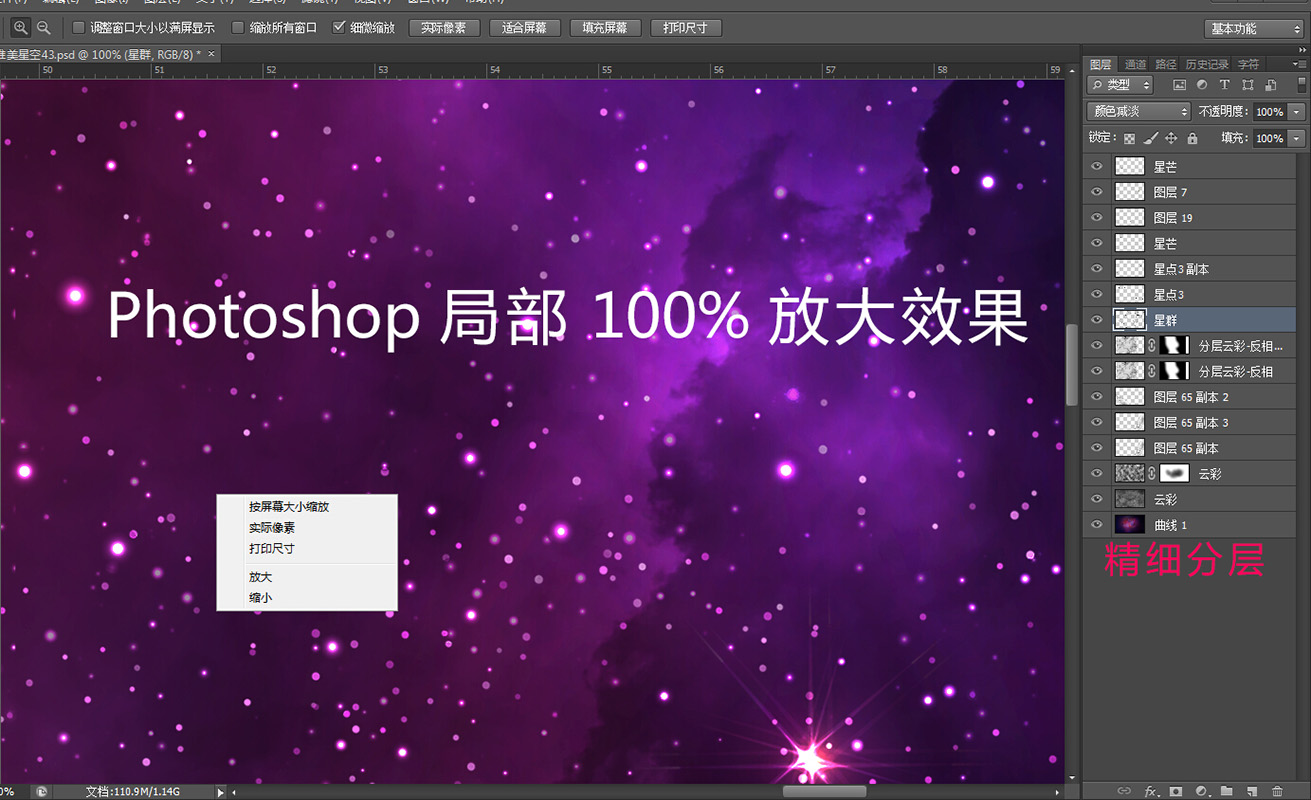The image size is (1311, 800).
Task: Hide the top 星芒 layer
Action: [x=1097, y=166]
